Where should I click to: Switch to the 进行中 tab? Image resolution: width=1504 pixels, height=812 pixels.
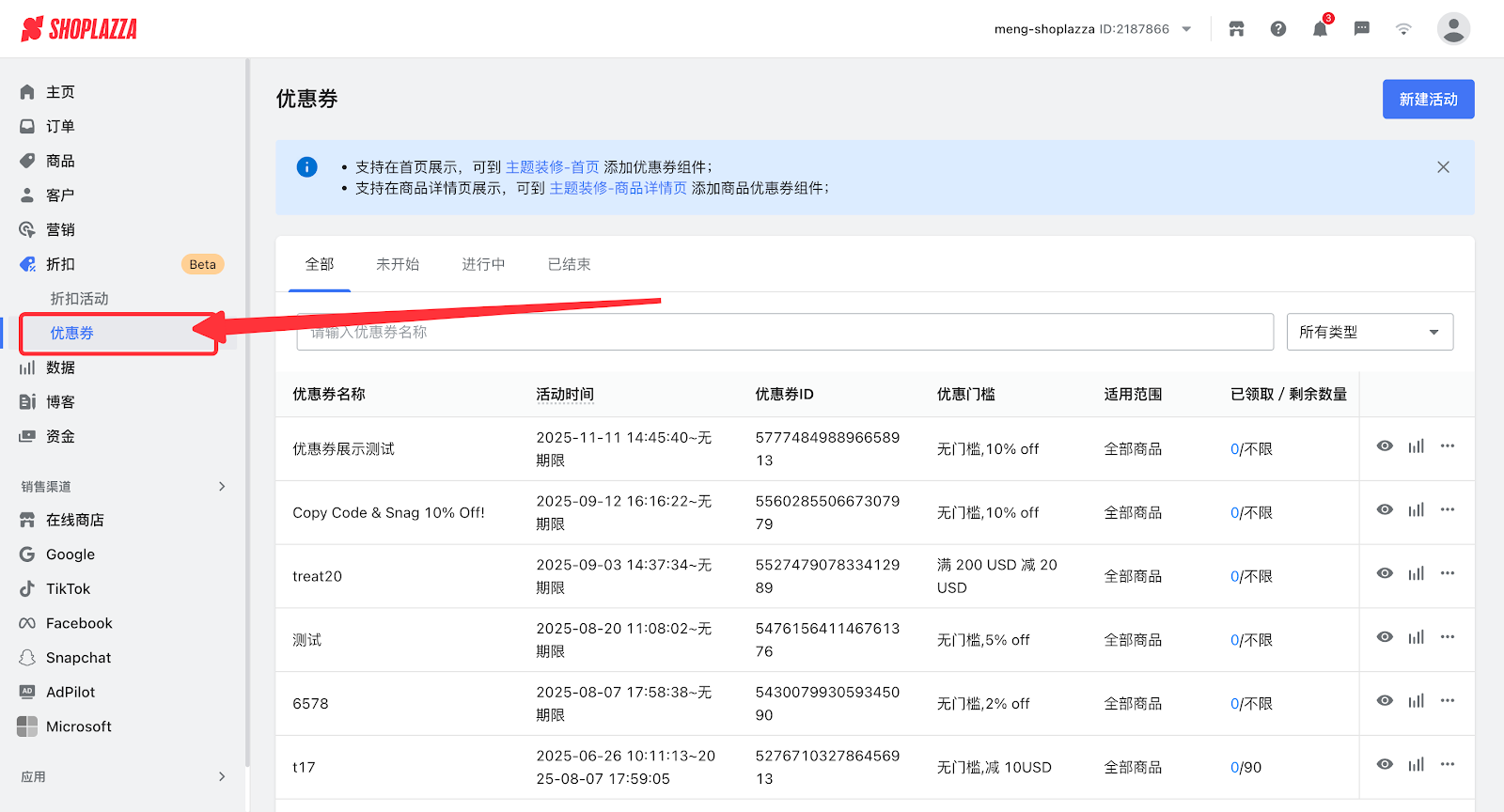coord(483,265)
